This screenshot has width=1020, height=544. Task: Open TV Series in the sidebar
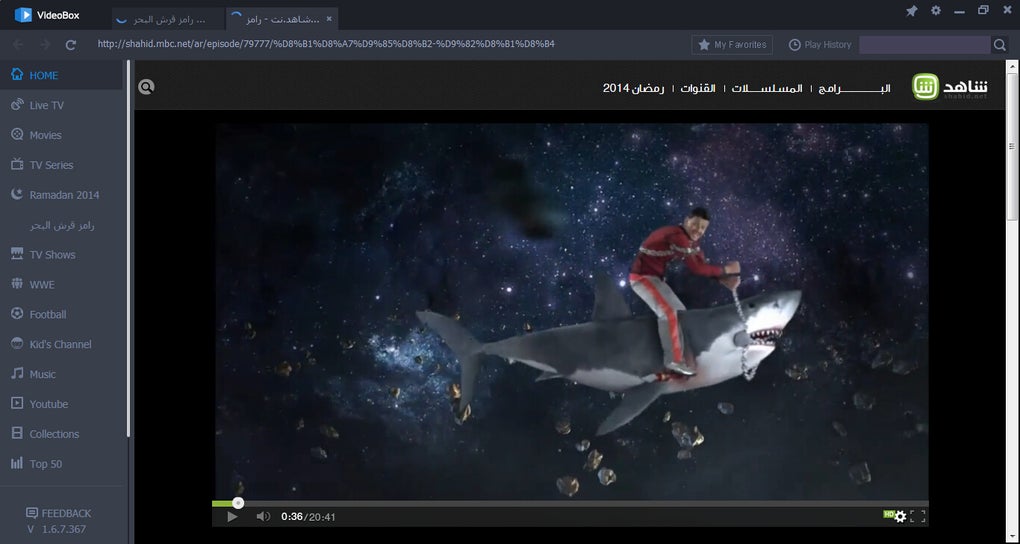click(61, 165)
